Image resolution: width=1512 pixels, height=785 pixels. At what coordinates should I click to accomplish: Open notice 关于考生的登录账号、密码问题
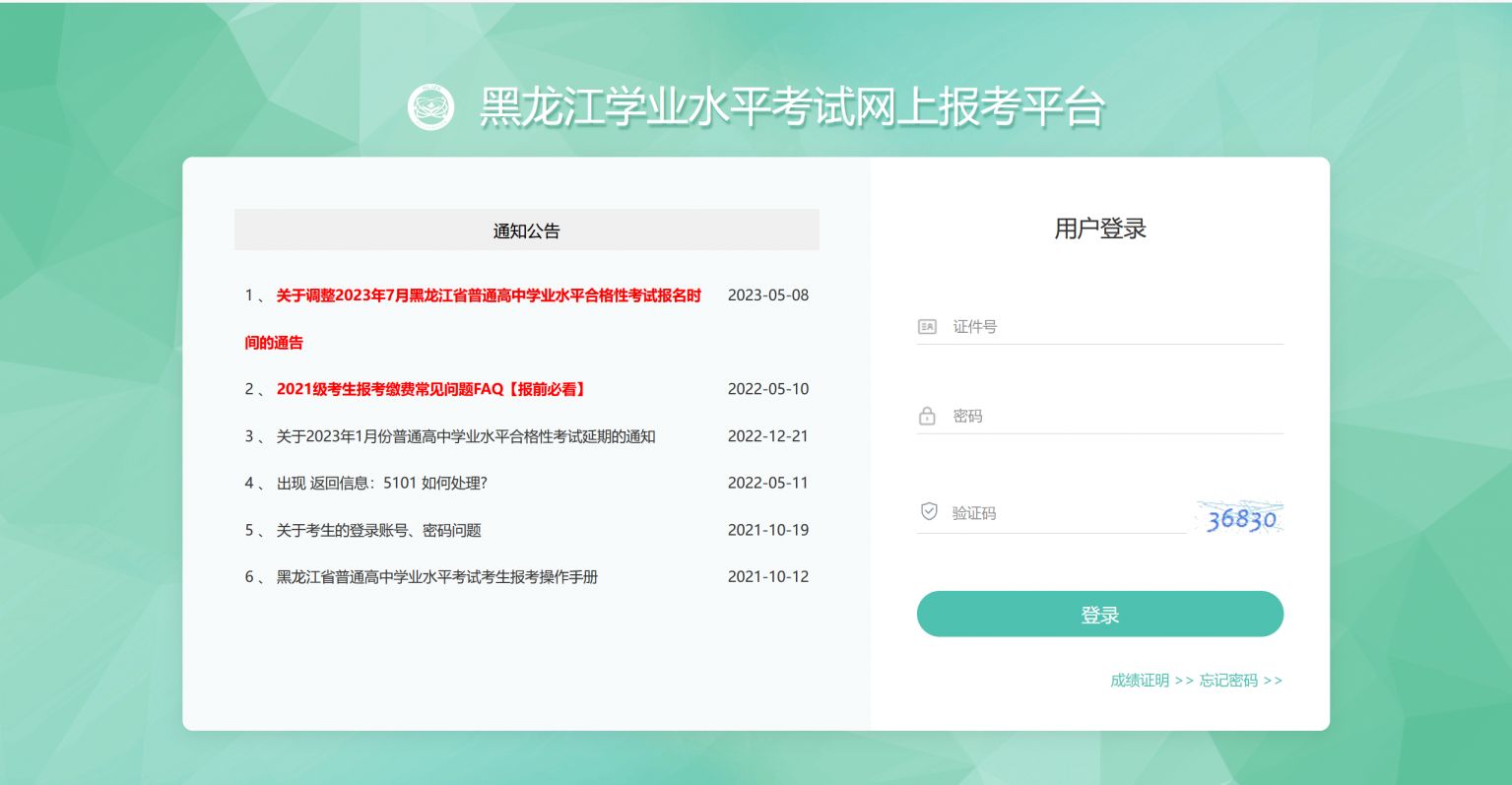[x=378, y=531]
